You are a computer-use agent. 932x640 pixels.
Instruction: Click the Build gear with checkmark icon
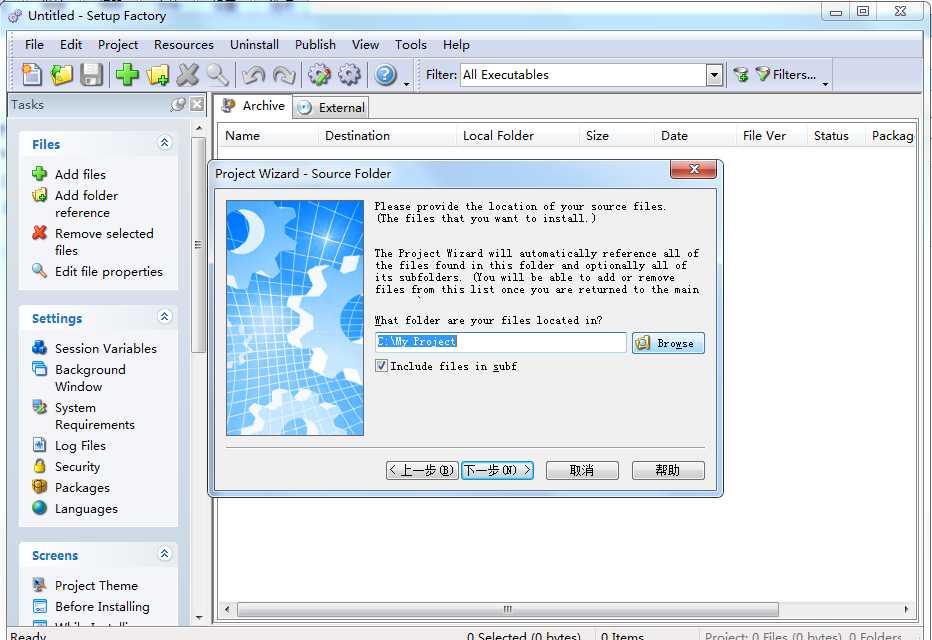point(319,75)
